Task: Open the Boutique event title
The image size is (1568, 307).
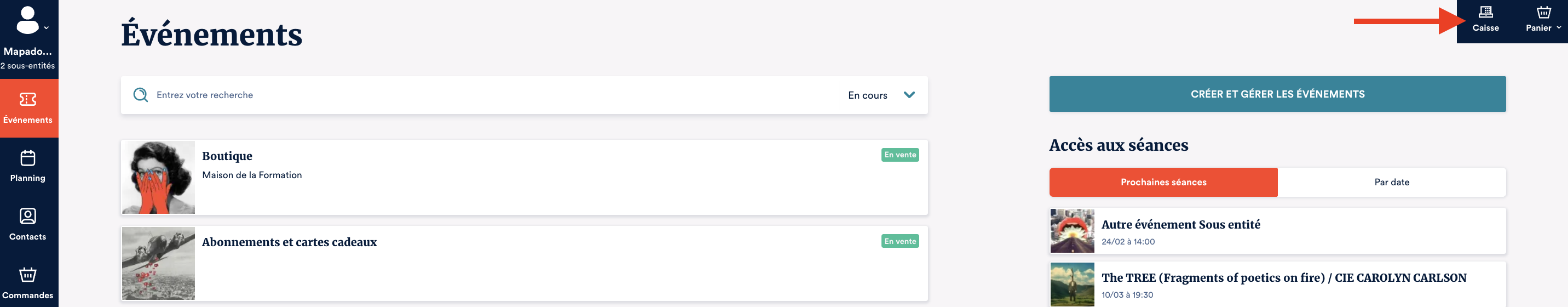Action: [227, 156]
